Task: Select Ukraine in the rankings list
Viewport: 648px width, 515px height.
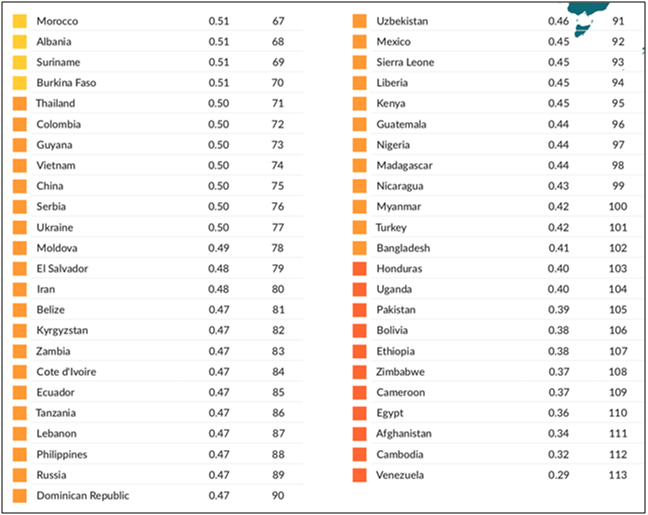Action: coord(54,227)
